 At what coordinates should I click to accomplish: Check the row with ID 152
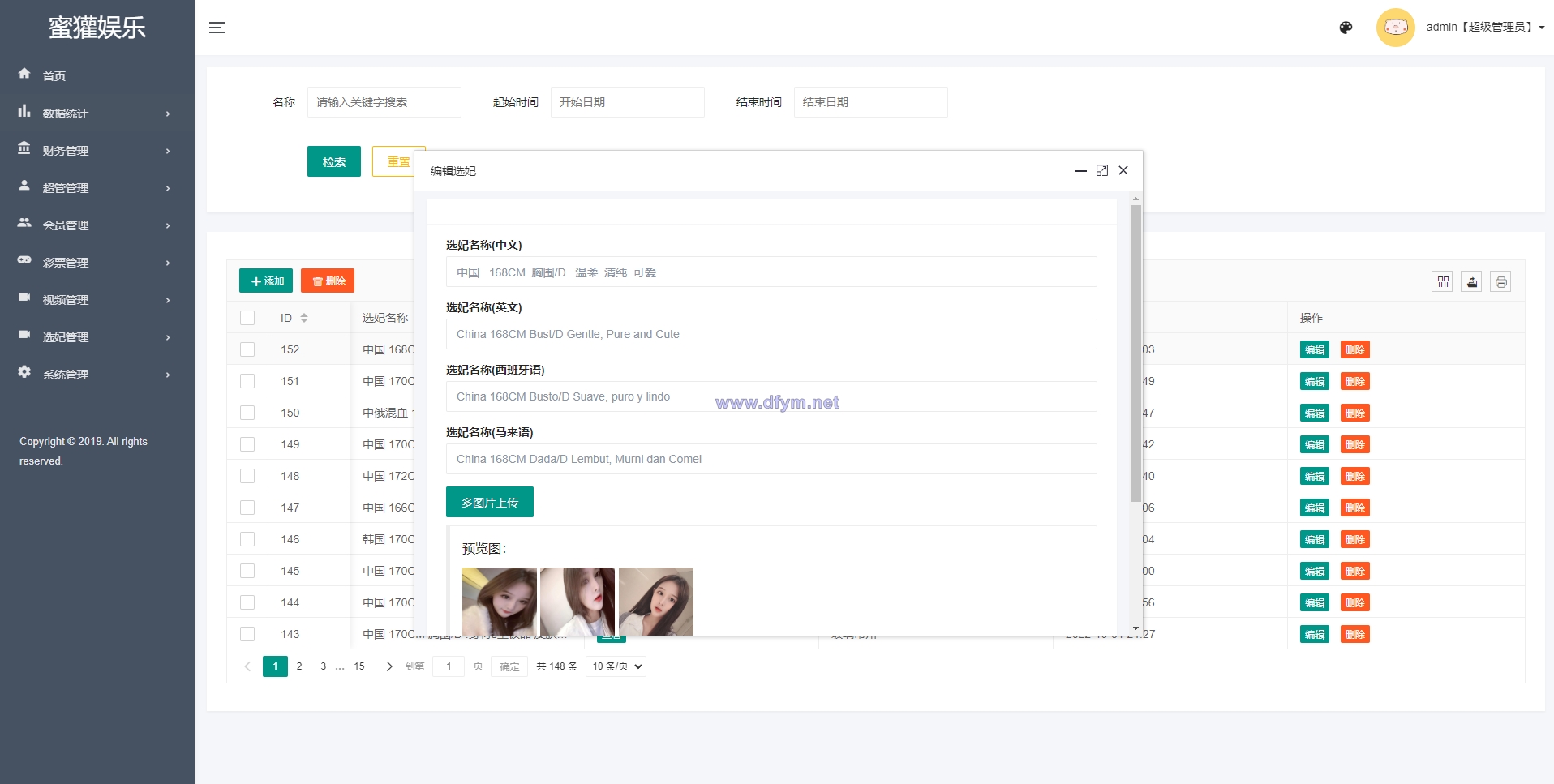click(247, 349)
